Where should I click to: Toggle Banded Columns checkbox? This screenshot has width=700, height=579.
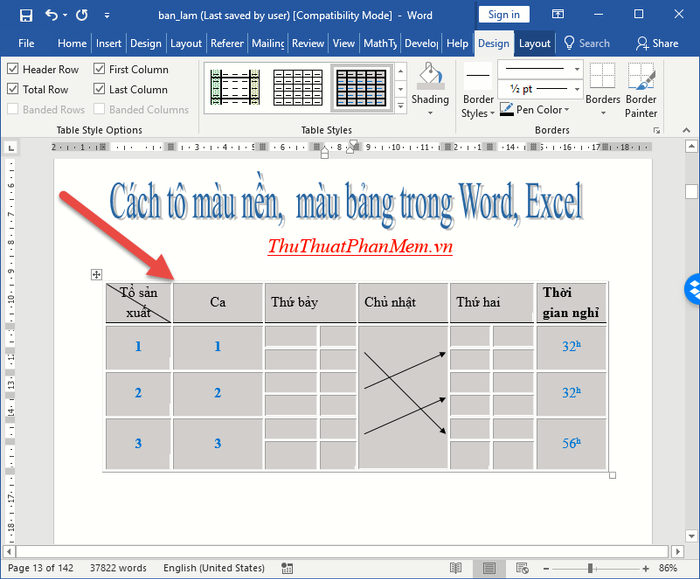[x=99, y=109]
